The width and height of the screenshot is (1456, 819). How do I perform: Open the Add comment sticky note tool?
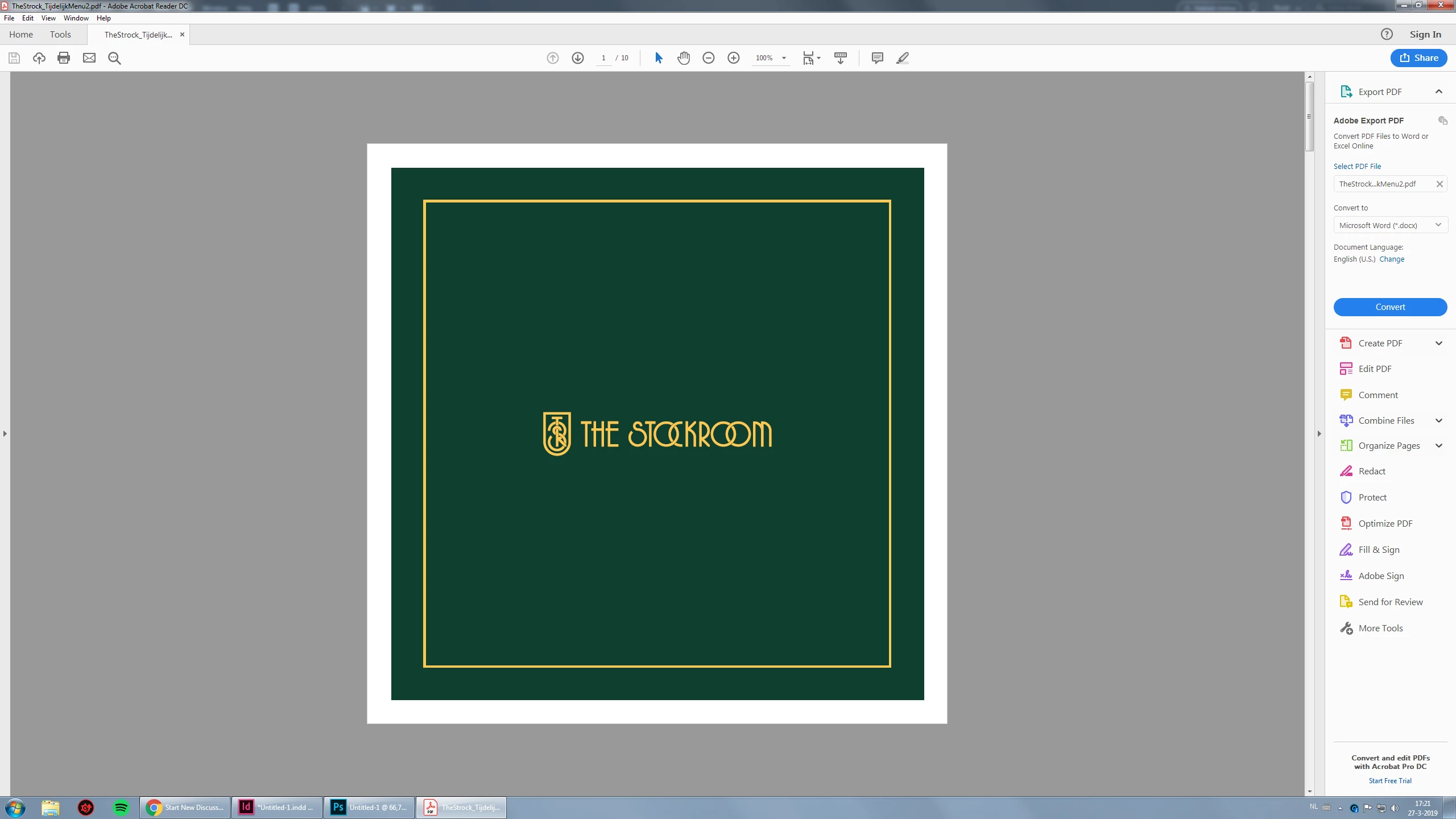[877, 58]
